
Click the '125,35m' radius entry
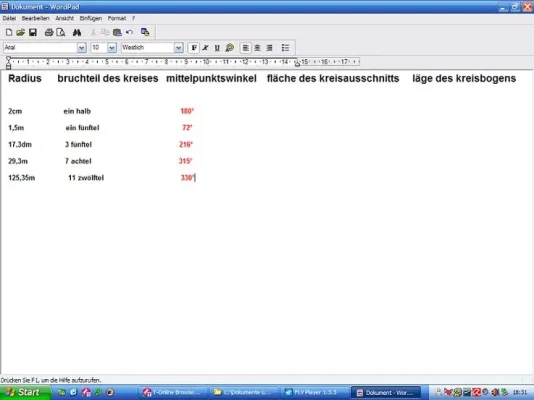pyautogui.click(x=21, y=178)
